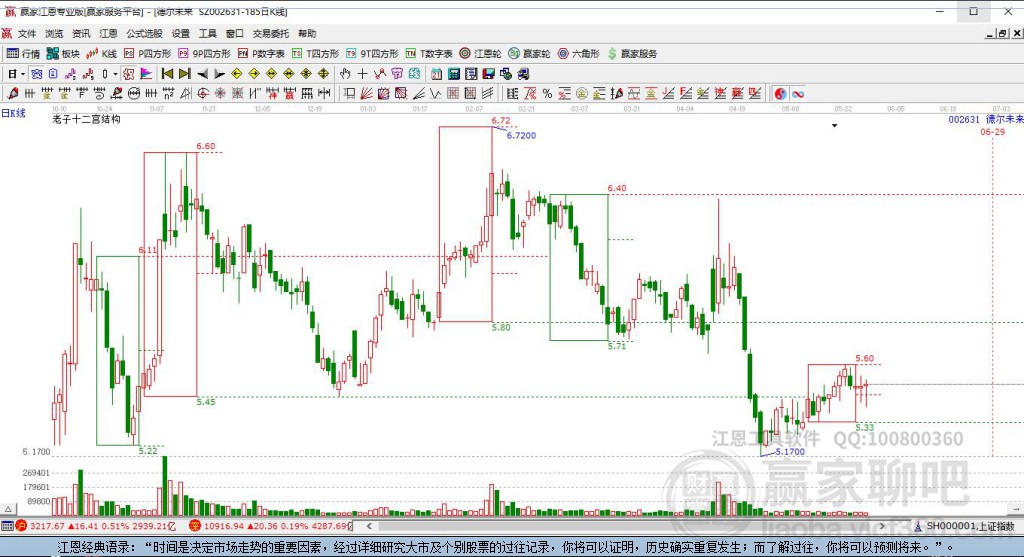This screenshot has width=1024, height=557.
Task: Click the yin-yang symbol icon
Action: pos(780,94)
